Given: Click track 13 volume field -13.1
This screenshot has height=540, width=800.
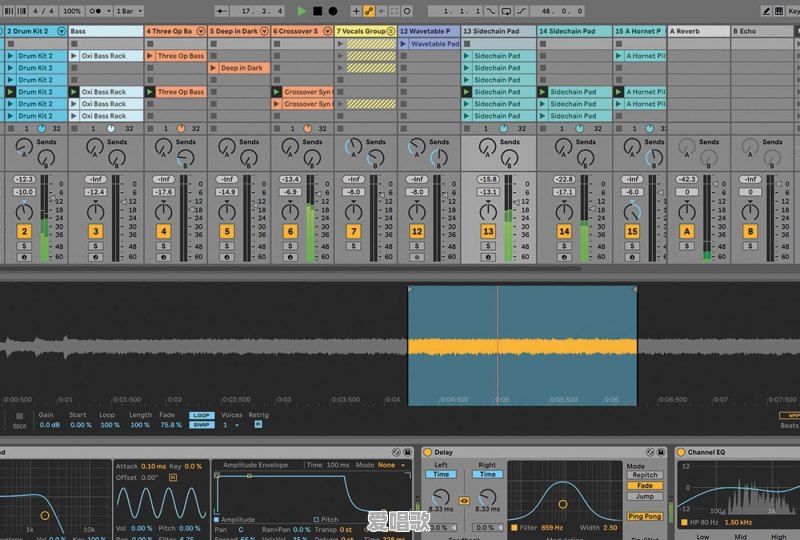Looking at the screenshot, I should 488,192.
